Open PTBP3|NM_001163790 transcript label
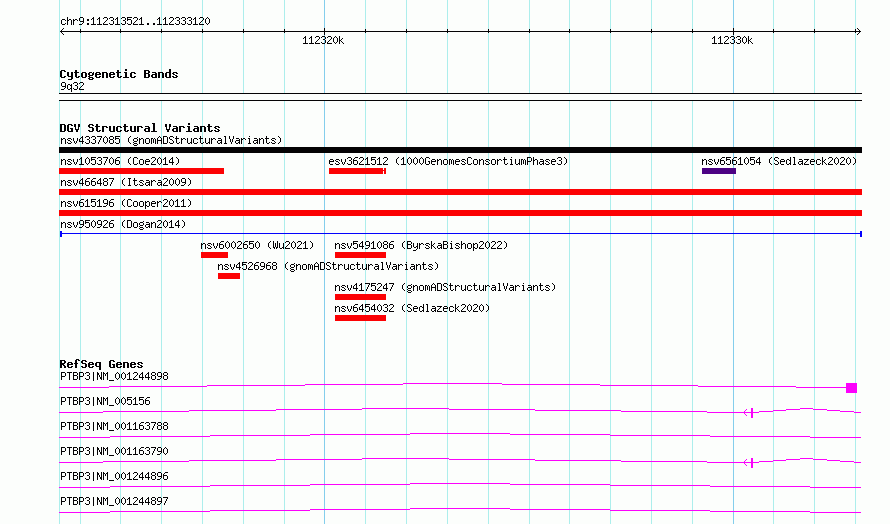 [x=114, y=451]
